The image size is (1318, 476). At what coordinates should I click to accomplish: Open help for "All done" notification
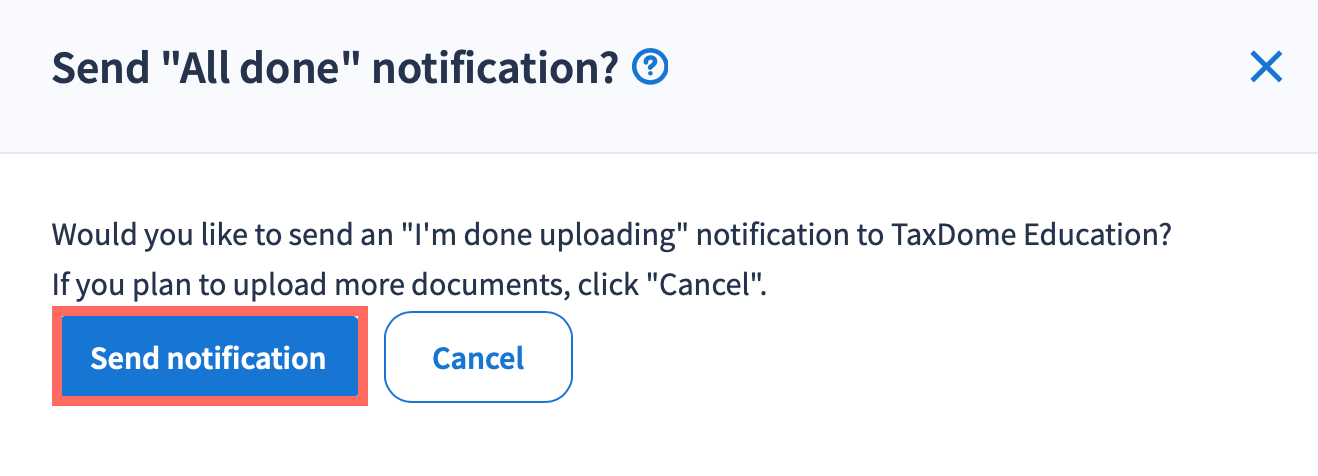(651, 68)
